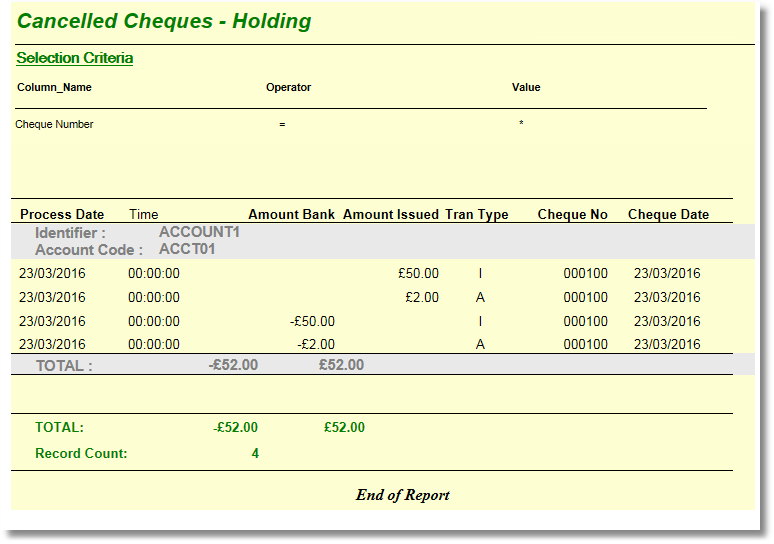The height and width of the screenshot is (544, 774).
Task: Select the ACCT01 account code value
Action: click(187, 249)
